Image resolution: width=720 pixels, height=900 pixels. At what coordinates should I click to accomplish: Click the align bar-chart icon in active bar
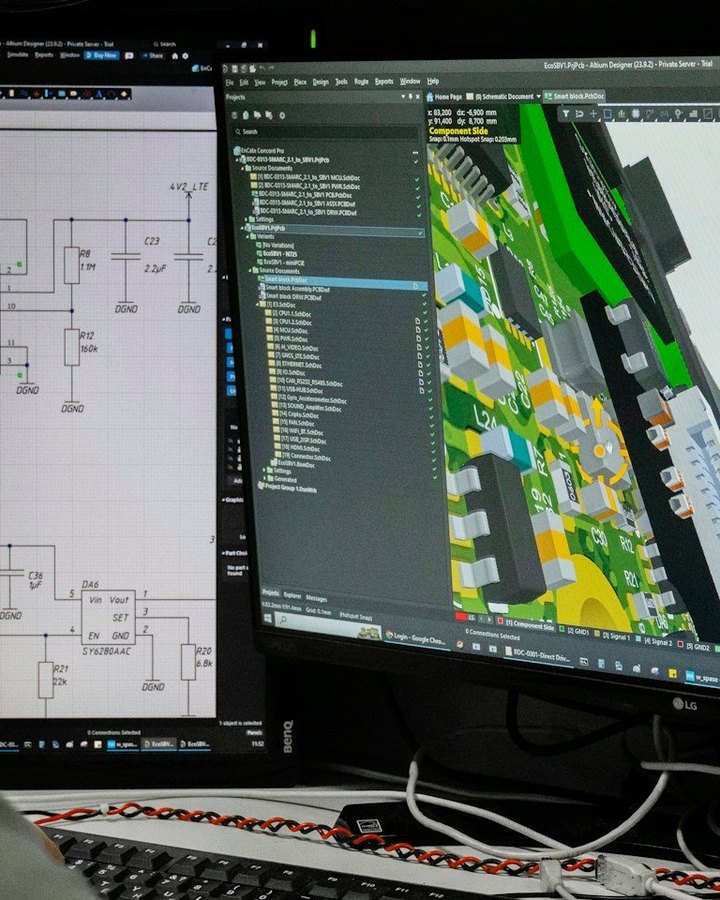621,114
